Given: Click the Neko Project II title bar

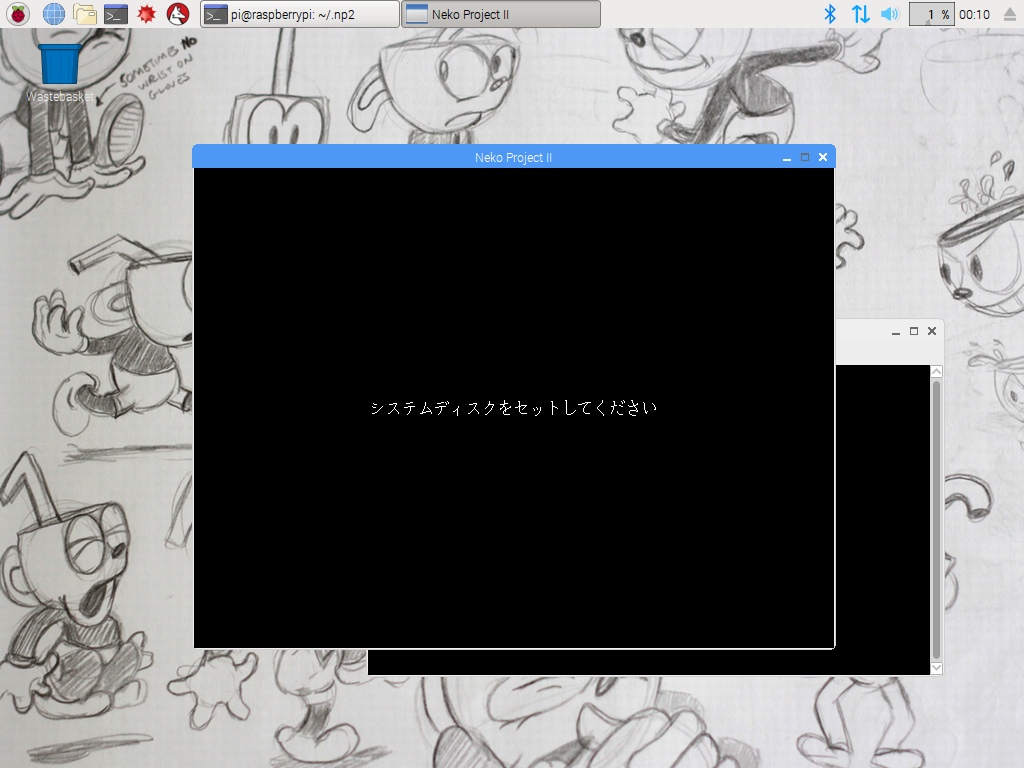Looking at the screenshot, I should [513, 157].
